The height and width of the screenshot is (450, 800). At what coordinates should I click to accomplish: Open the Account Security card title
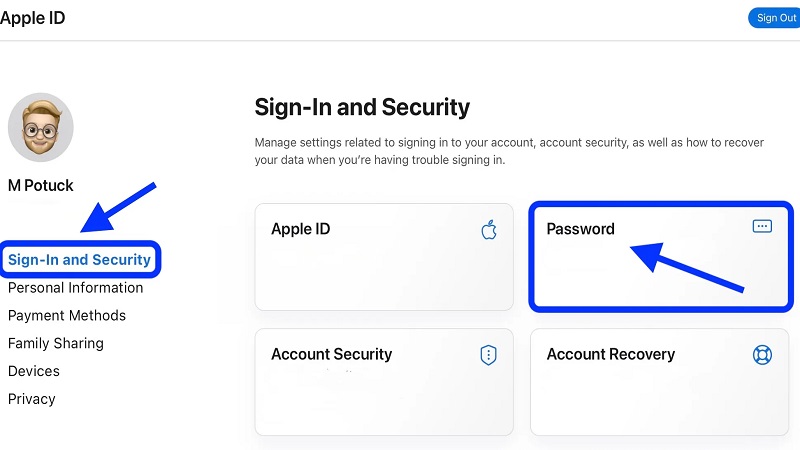point(331,354)
